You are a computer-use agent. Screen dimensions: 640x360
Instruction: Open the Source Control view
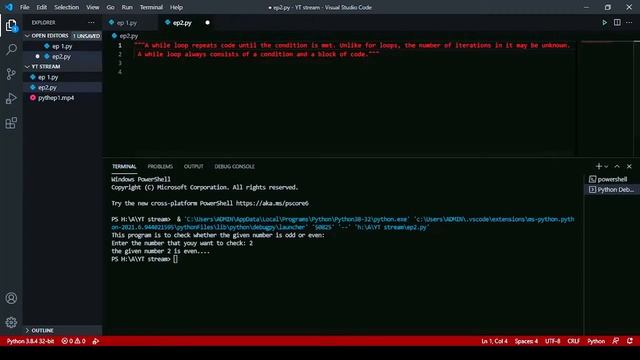11,74
